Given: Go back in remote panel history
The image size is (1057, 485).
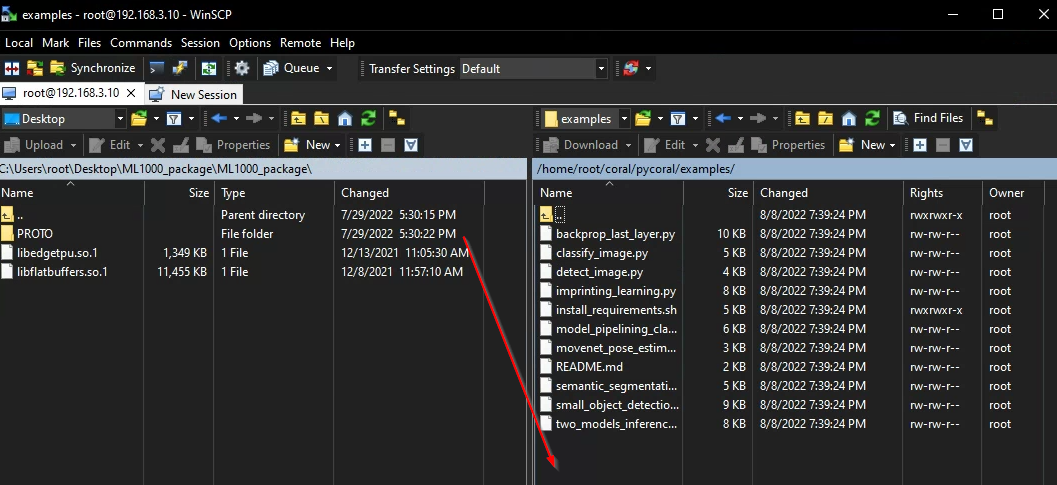Looking at the screenshot, I should click(723, 119).
